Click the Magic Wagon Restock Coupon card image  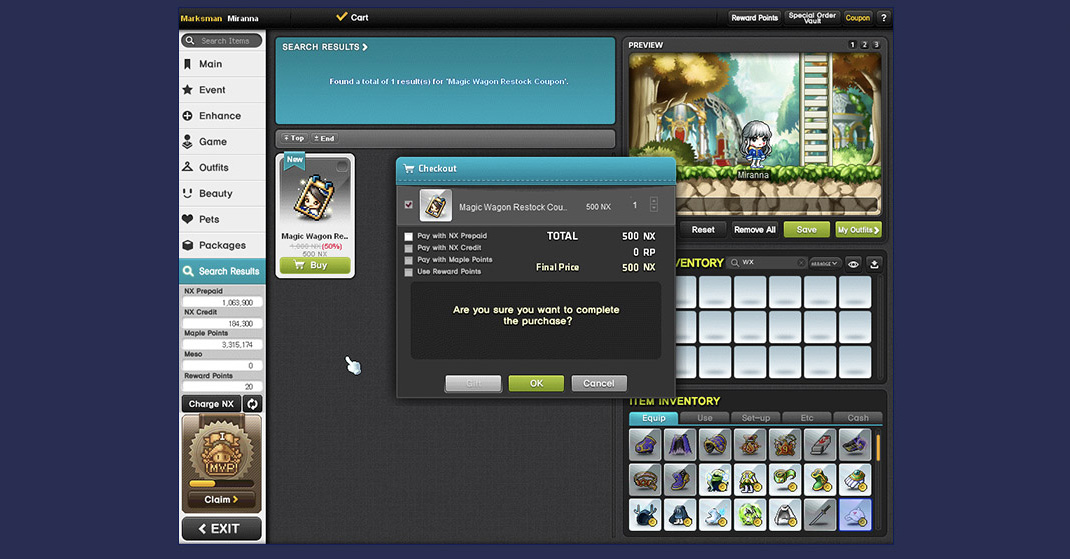coord(315,196)
